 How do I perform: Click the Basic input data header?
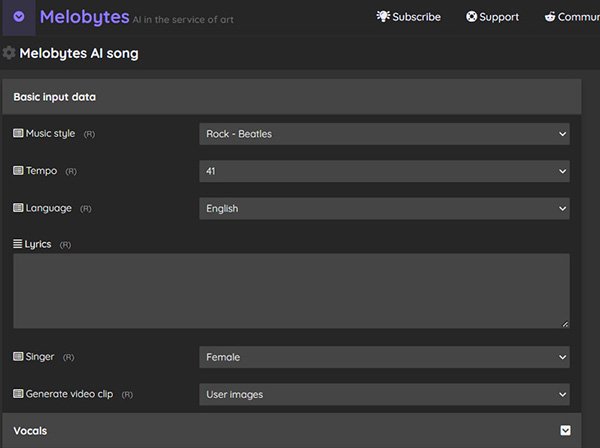point(292,97)
